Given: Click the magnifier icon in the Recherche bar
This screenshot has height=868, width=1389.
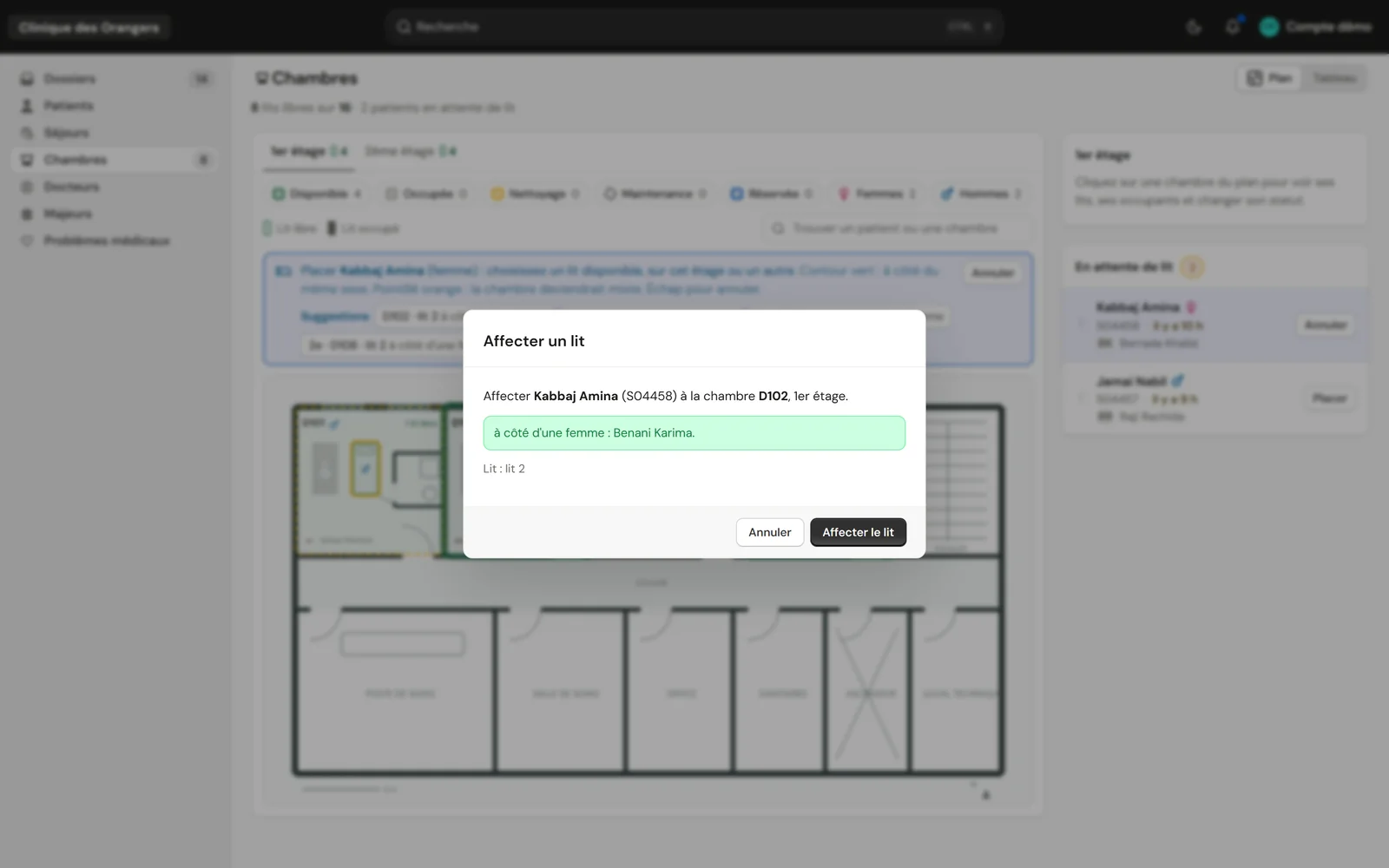Looking at the screenshot, I should pos(404,27).
